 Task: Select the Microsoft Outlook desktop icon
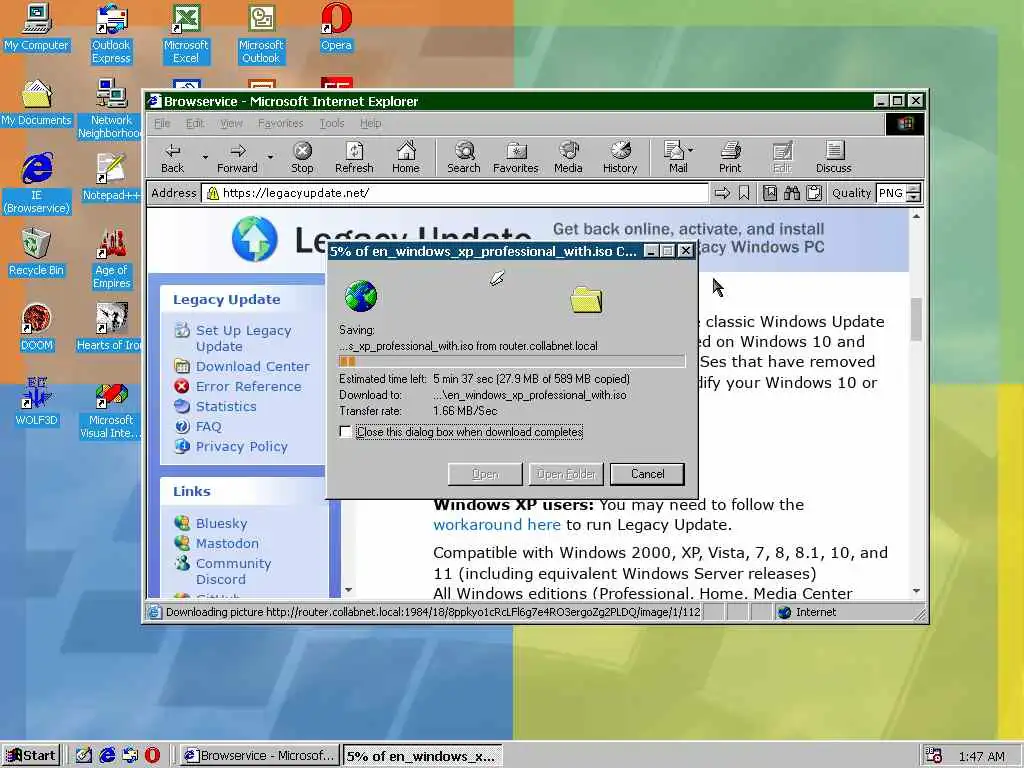tap(261, 34)
